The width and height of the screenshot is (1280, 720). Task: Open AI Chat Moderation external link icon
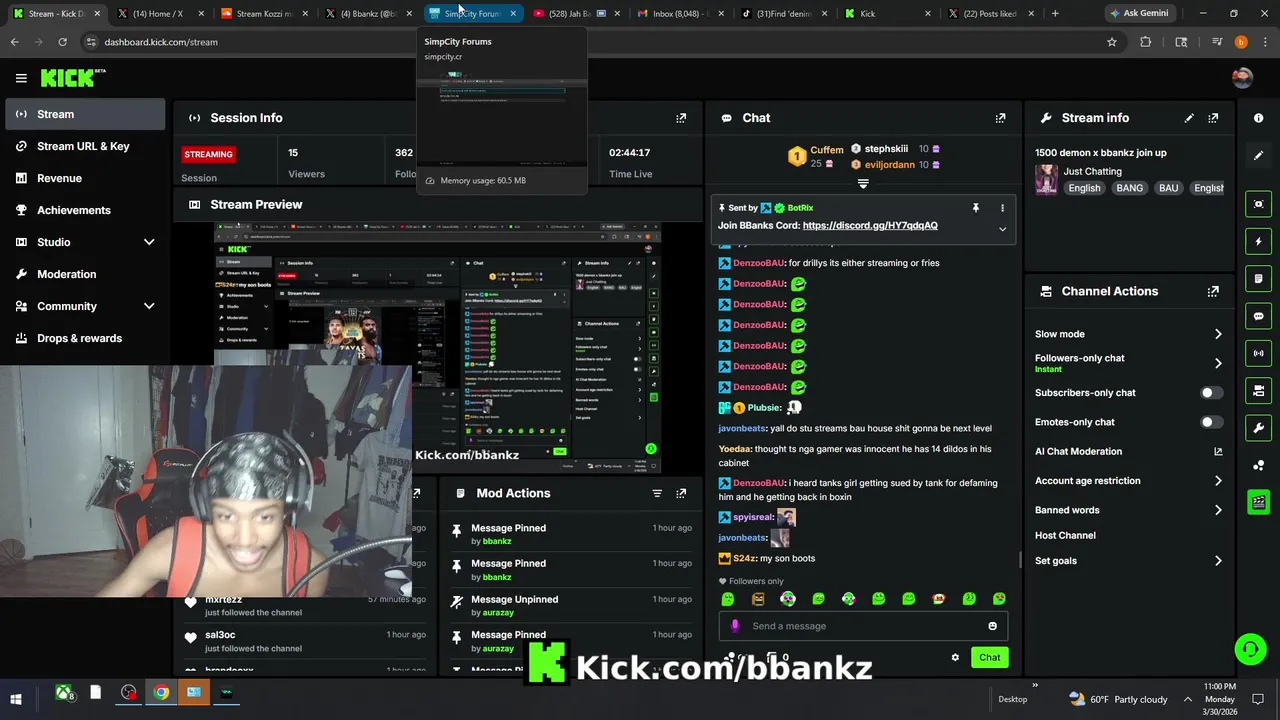(x=1218, y=451)
